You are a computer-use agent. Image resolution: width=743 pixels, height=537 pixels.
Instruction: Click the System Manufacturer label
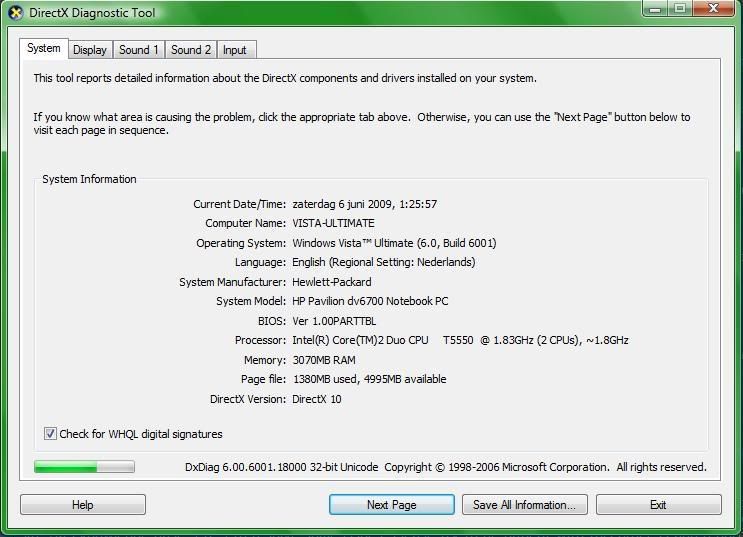click(x=233, y=282)
